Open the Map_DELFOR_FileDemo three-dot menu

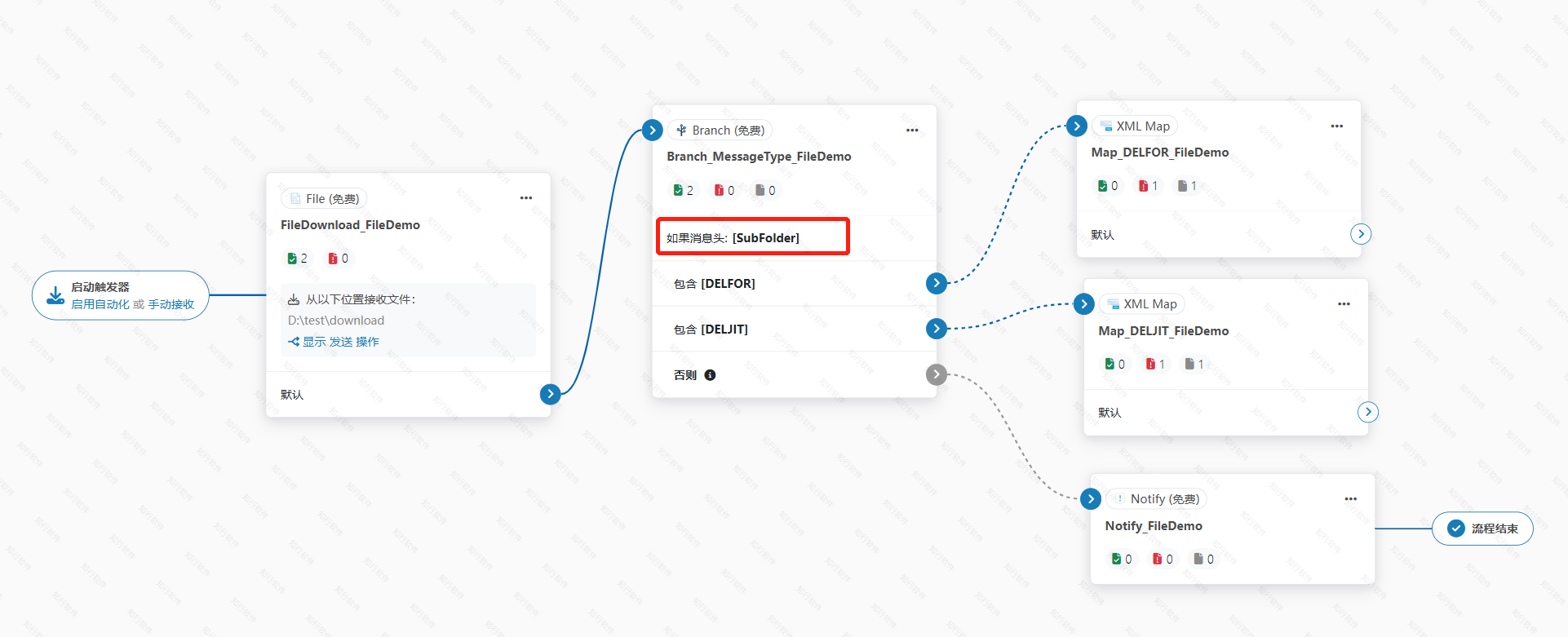coord(1336,126)
